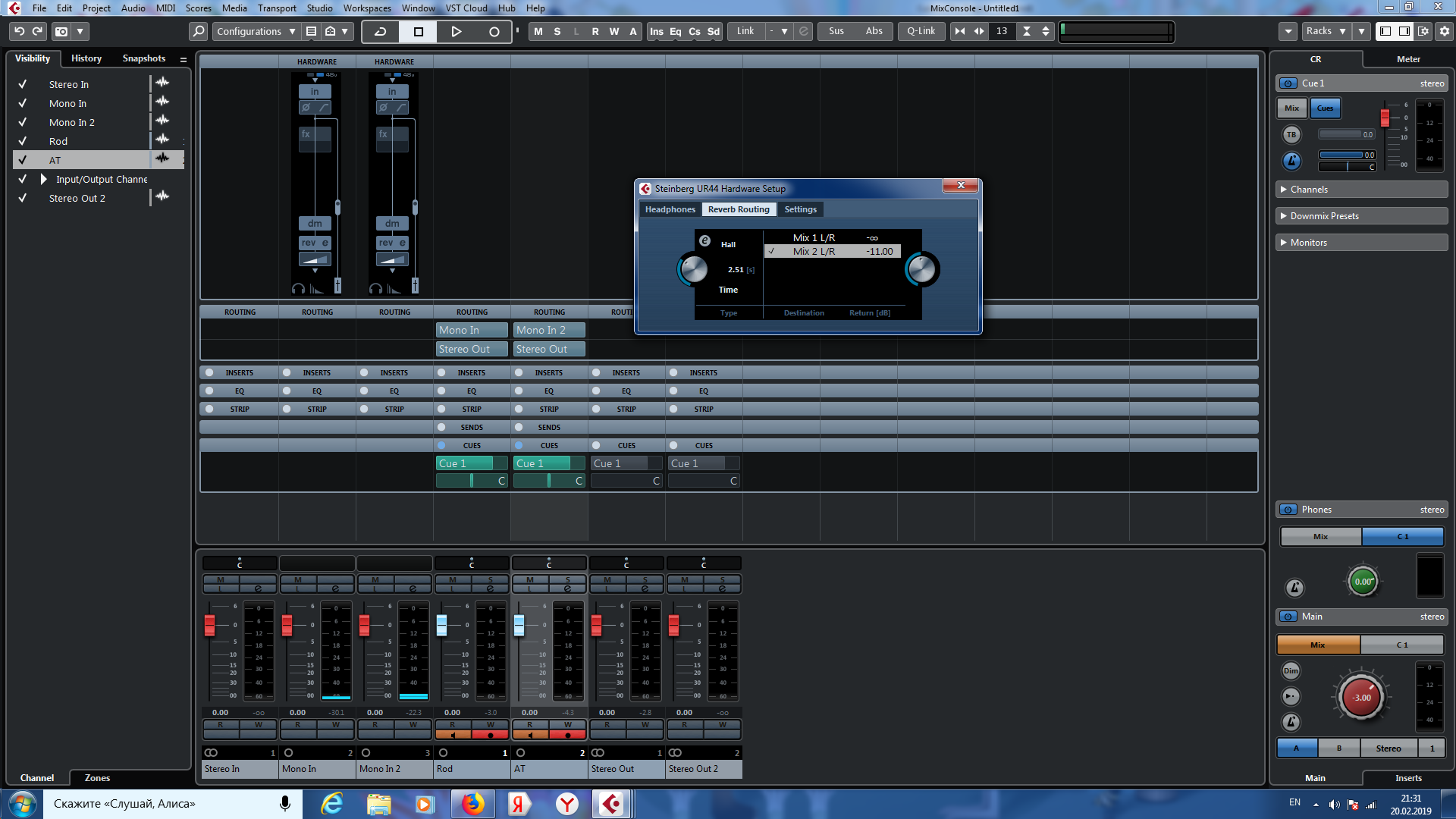The height and width of the screenshot is (819, 1456).
Task: Open Stereo Out output routing under Mono In 2
Action: click(x=549, y=349)
